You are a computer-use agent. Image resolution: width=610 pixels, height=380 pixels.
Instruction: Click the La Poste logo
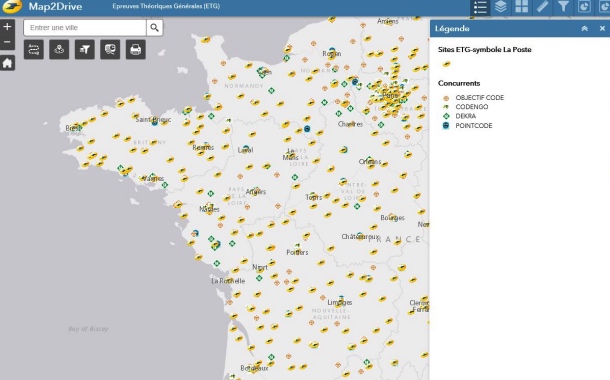point(12,6)
